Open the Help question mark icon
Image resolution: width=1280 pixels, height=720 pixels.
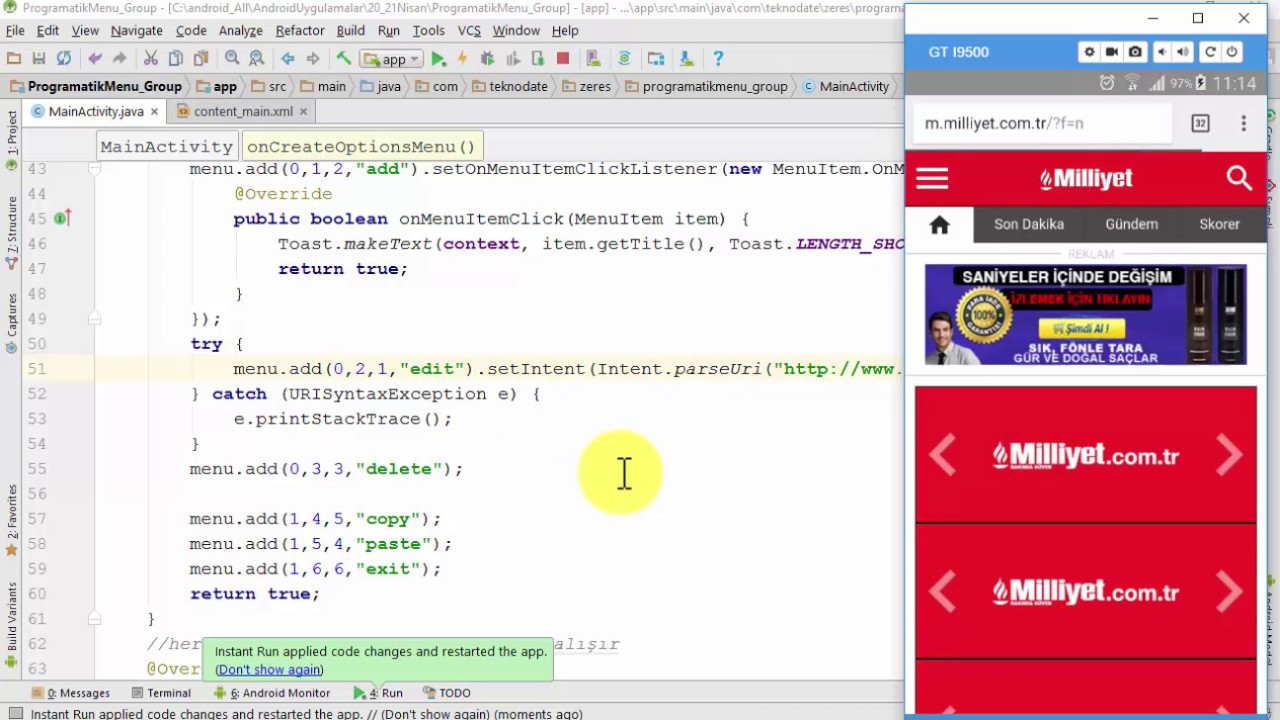[718, 59]
